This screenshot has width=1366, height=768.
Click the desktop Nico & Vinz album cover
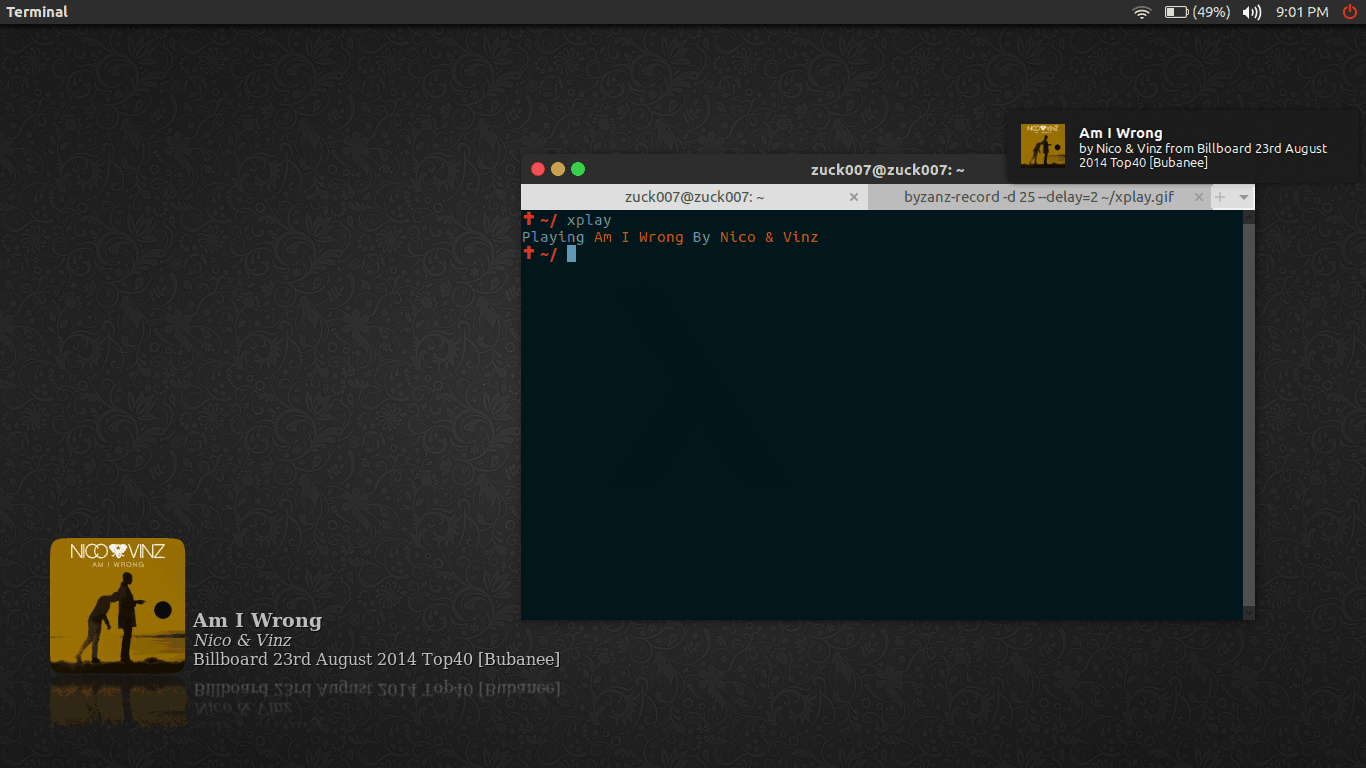click(118, 606)
